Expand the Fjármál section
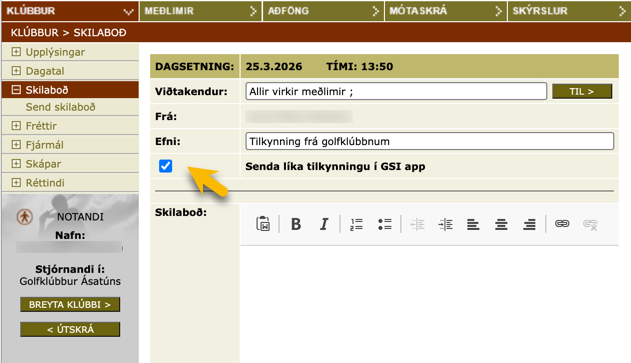 click(16, 144)
